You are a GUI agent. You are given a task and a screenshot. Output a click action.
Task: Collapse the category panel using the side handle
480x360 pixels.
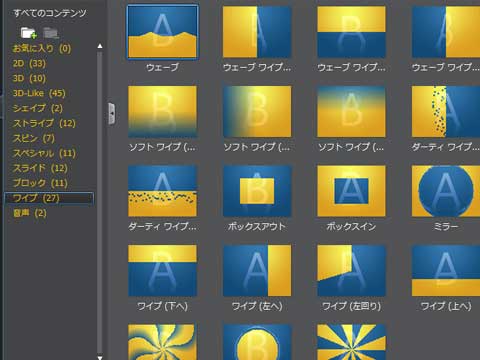(112, 114)
